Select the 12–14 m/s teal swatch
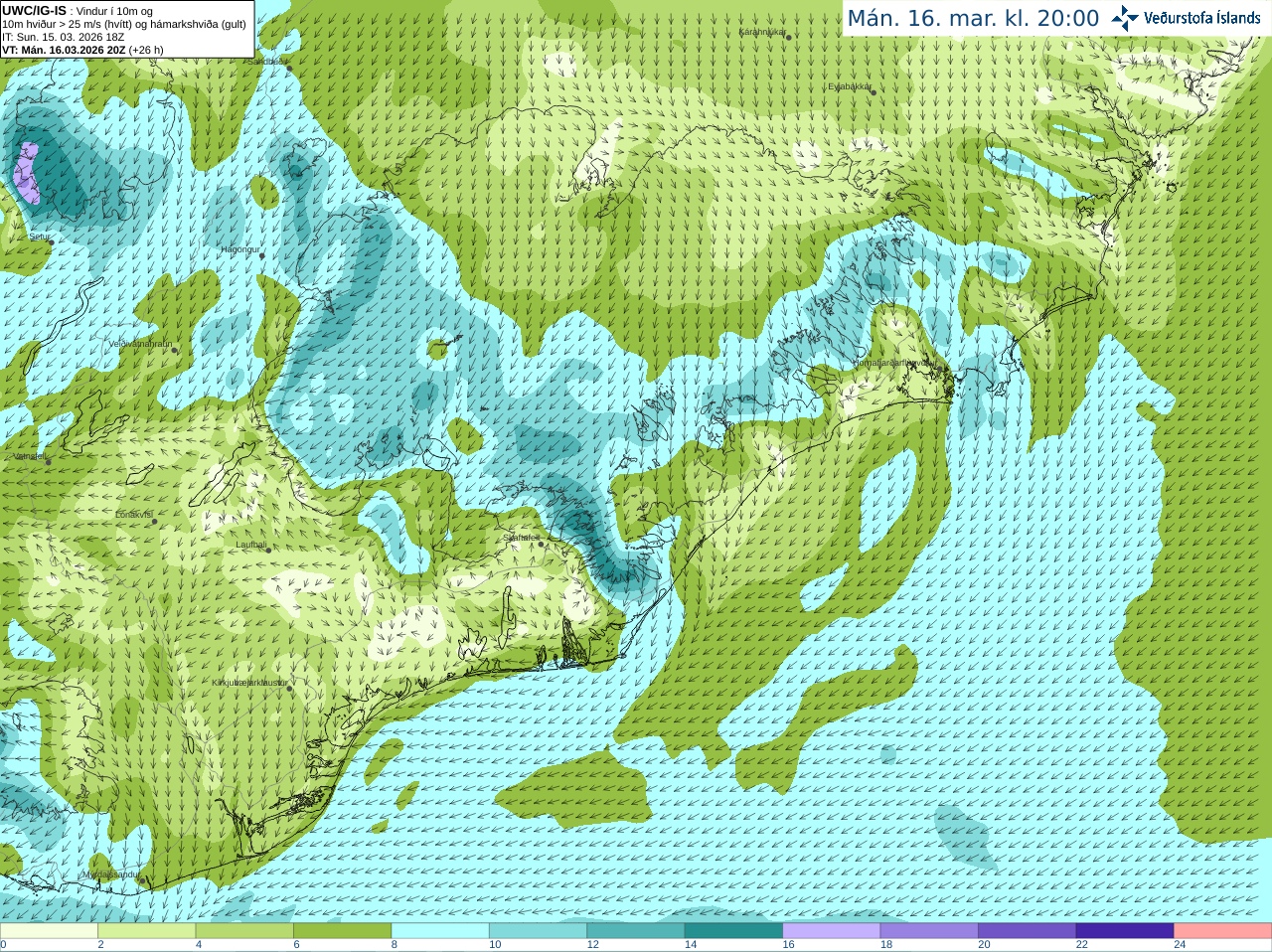The width and height of the screenshot is (1272, 952). click(x=636, y=931)
